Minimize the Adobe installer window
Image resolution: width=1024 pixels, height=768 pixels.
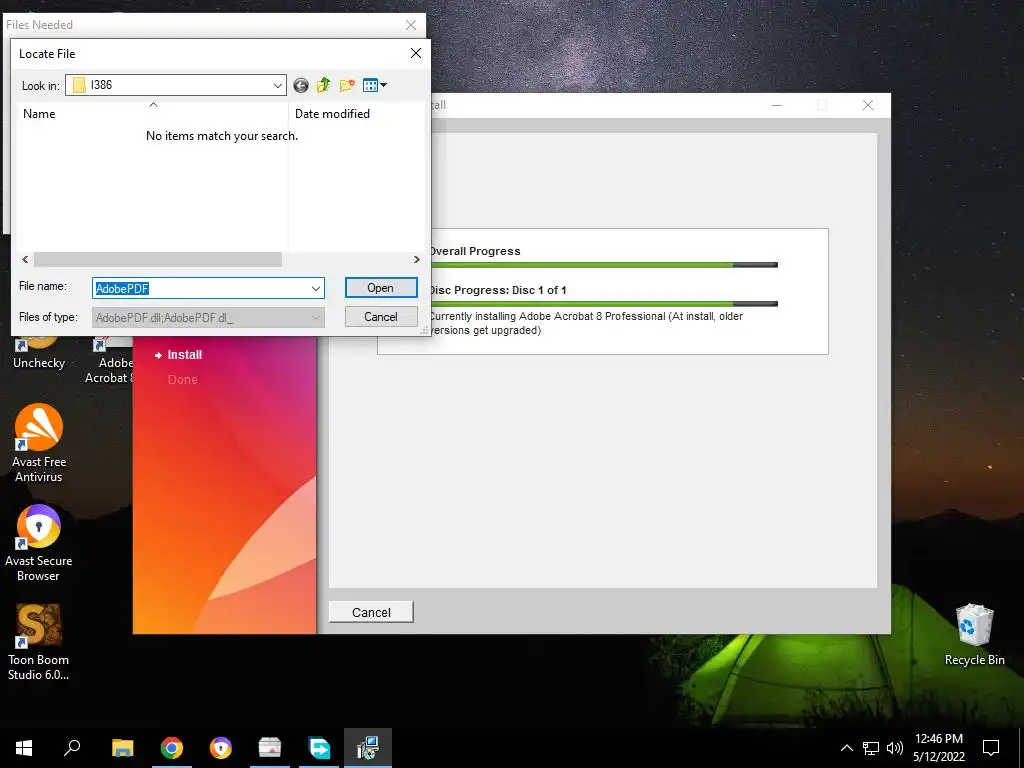coord(776,105)
